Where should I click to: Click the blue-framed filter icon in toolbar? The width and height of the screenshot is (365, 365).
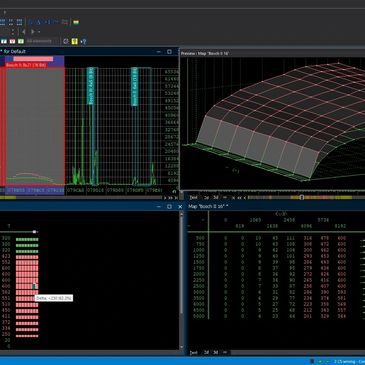[4, 41]
